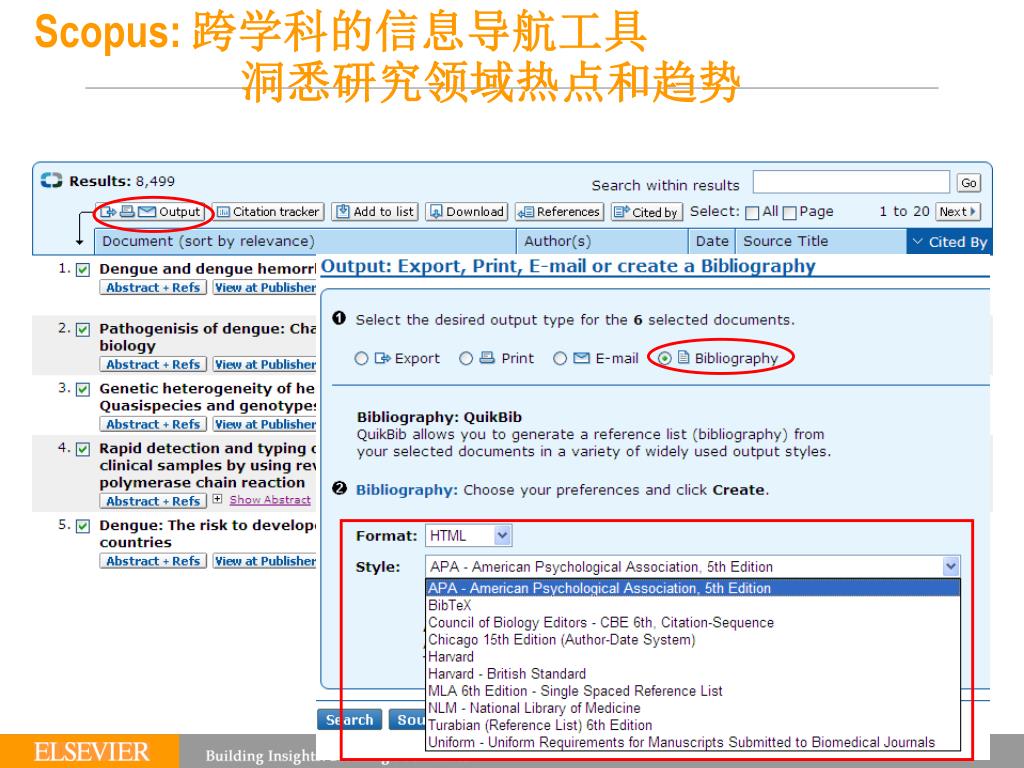This screenshot has height=768, width=1024.
Task: Uncheck result 1 Dengue and dengue hemorrhagic
Action: coord(83,270)
